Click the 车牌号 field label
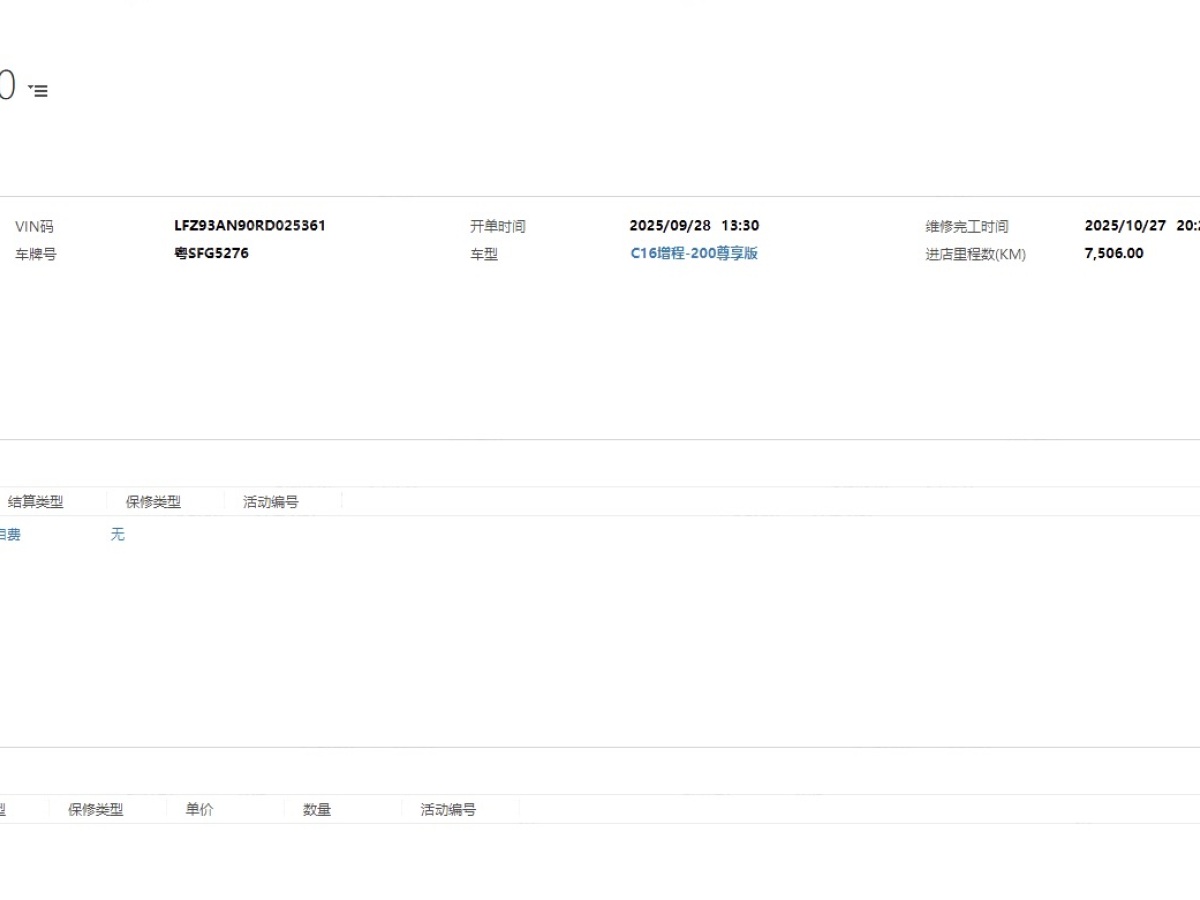This screenshot has width=1200, height=900. click(36, 255)
